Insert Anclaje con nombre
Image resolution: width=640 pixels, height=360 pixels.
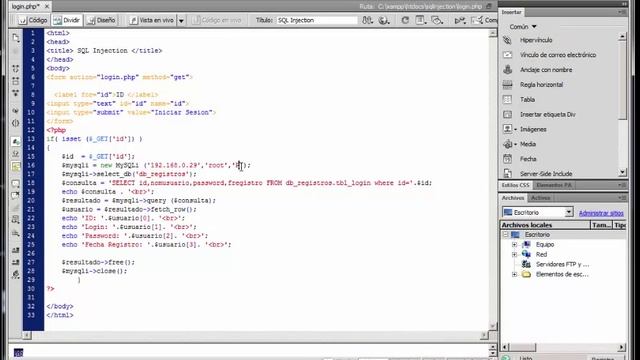tap(546, 70)
